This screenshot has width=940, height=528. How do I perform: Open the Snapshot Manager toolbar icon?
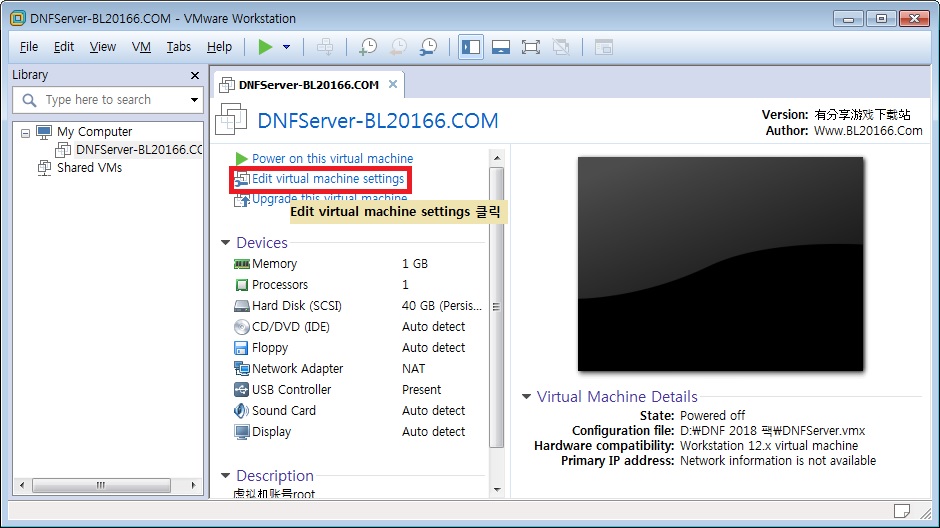tap(428, 47)
